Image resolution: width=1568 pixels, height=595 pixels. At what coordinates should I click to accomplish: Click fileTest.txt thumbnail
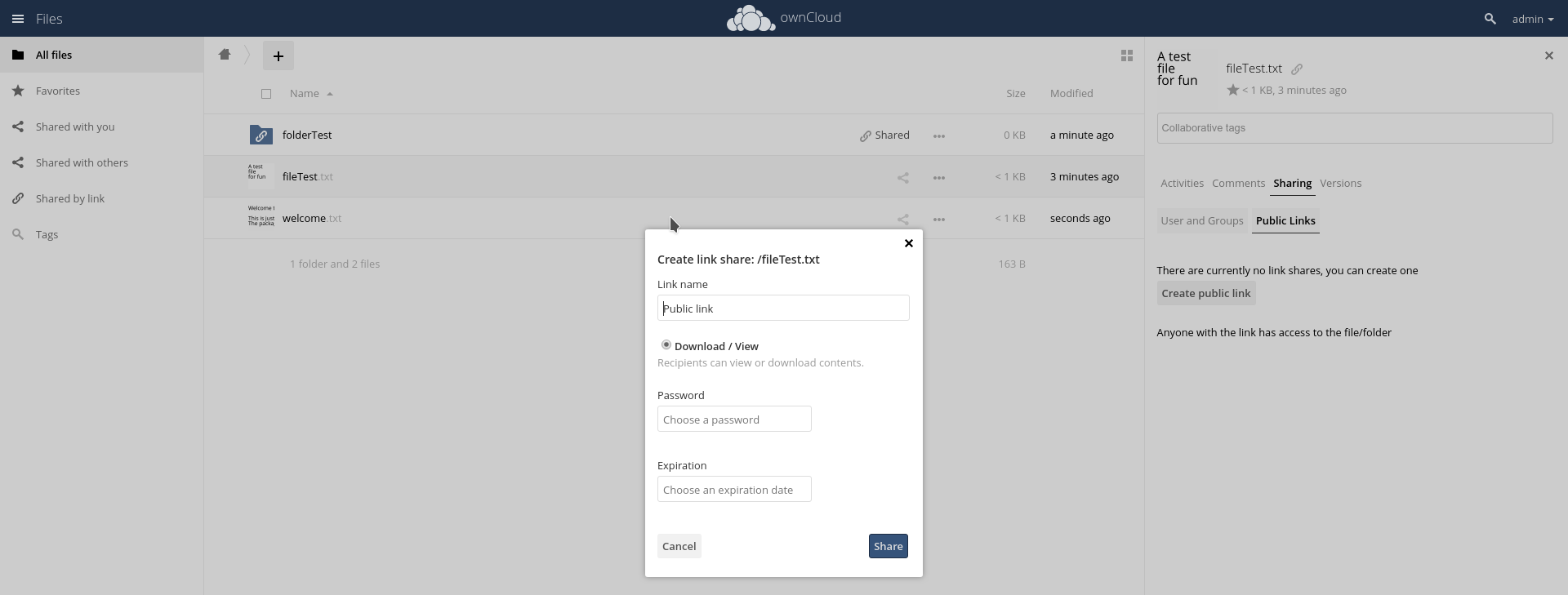tap(261, 176)
